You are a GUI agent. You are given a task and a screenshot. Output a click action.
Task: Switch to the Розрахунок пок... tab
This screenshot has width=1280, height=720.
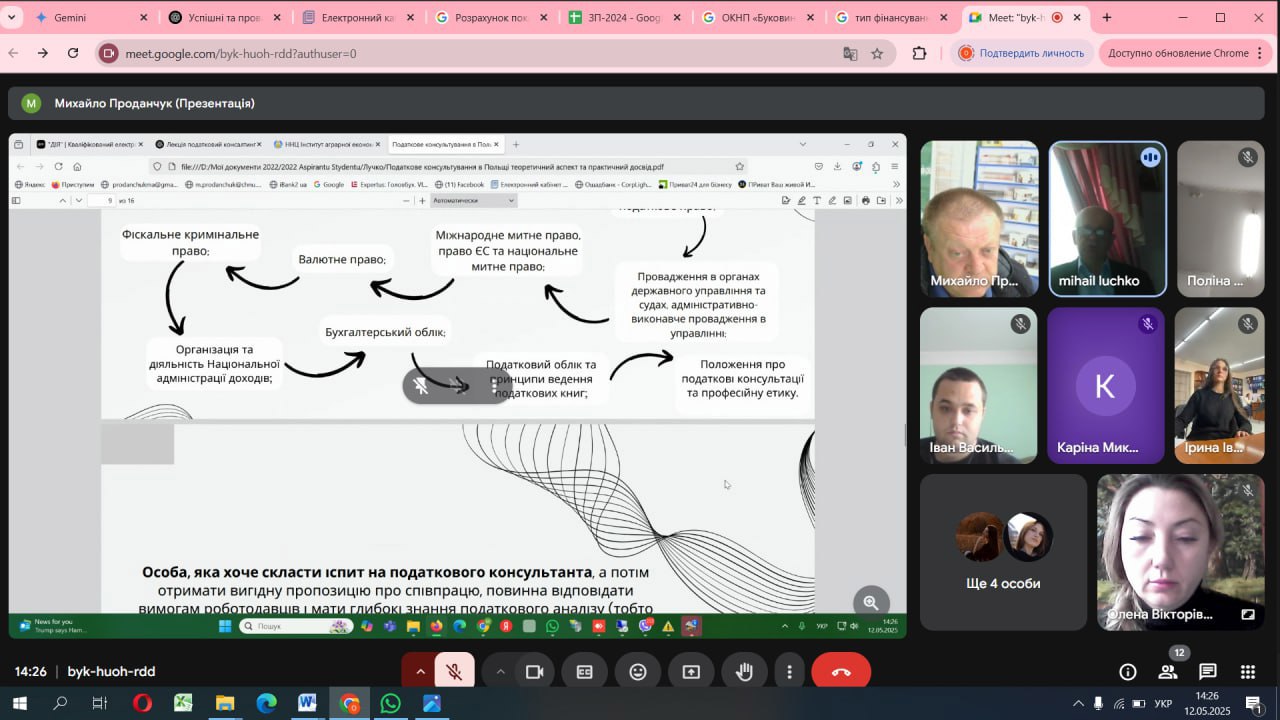492,17
